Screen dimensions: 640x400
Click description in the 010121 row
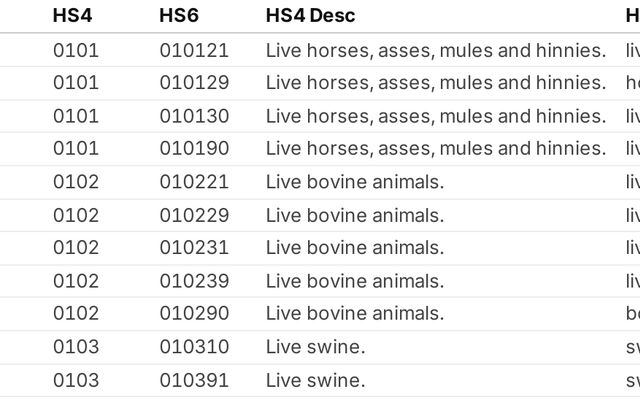coord(436,51)
